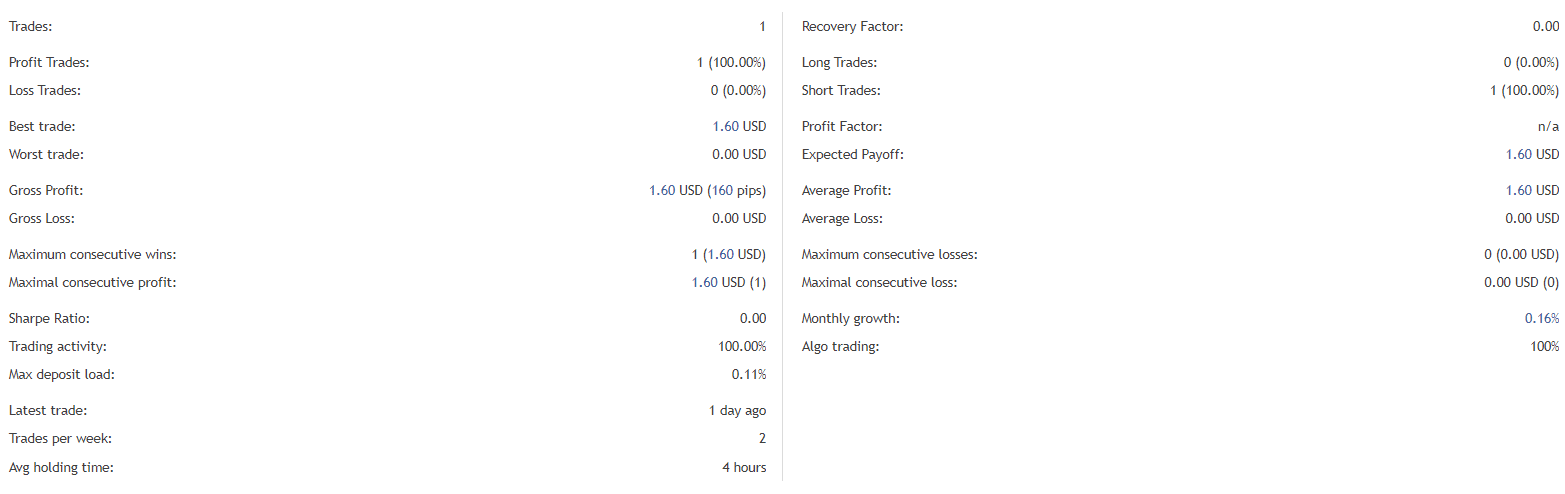The height and width of the screenshot is (494, 1565).
Task: Click the Gross Profit 1.60 USD amount
Action: [x=676, y=191]
